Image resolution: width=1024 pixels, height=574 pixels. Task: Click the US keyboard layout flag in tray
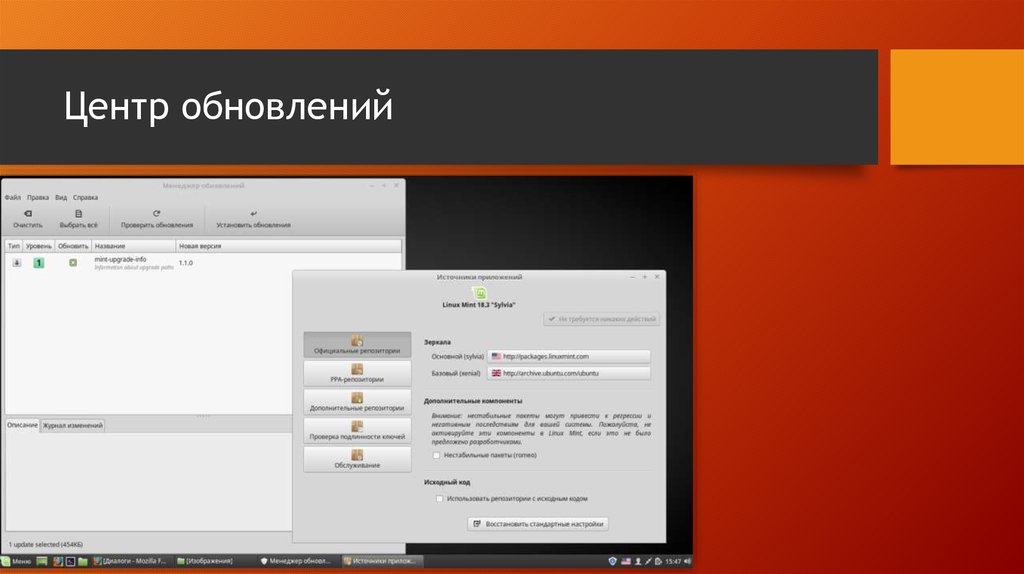626,561
